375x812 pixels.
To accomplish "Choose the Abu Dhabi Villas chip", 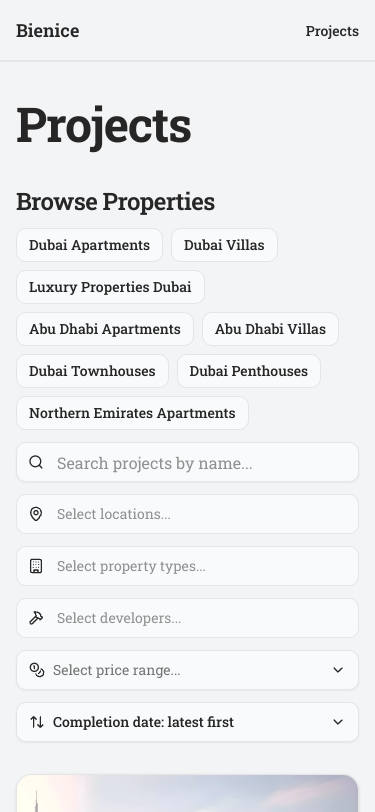I will click(x=270, y=329).
